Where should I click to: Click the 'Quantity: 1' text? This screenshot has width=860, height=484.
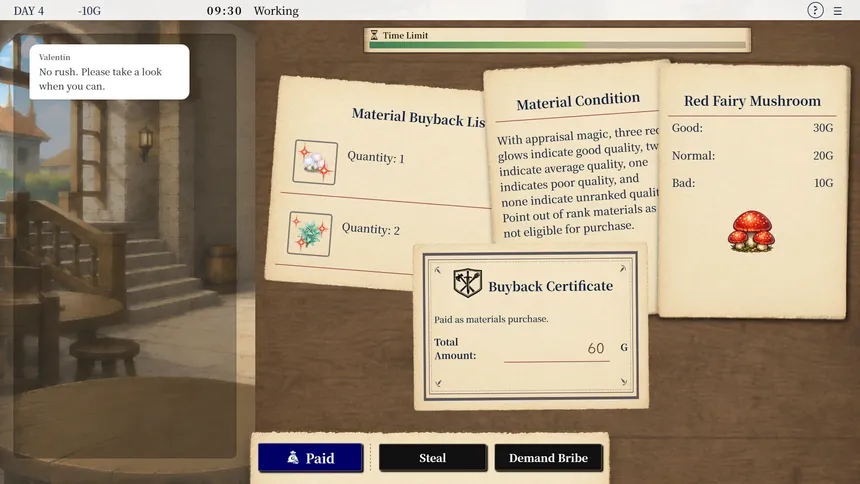[376, 157]
